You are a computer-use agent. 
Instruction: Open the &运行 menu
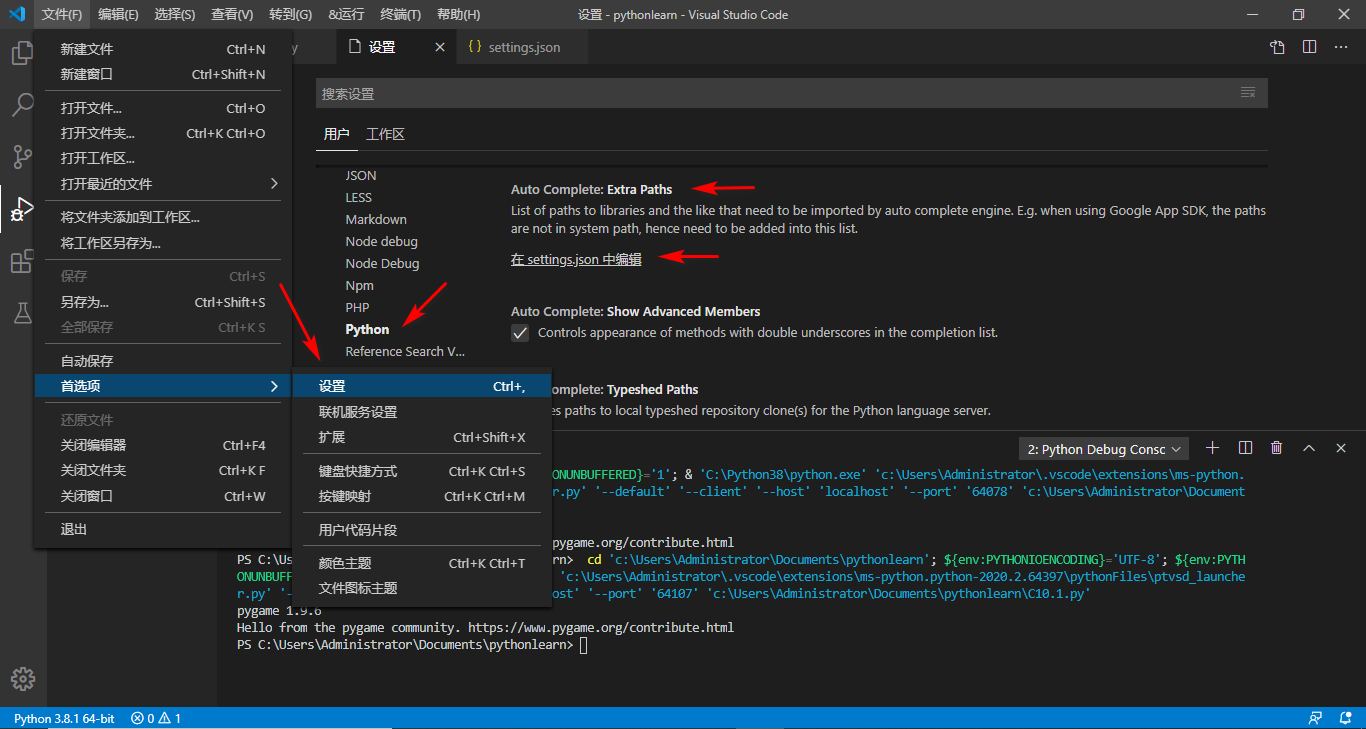coord(346,14)
